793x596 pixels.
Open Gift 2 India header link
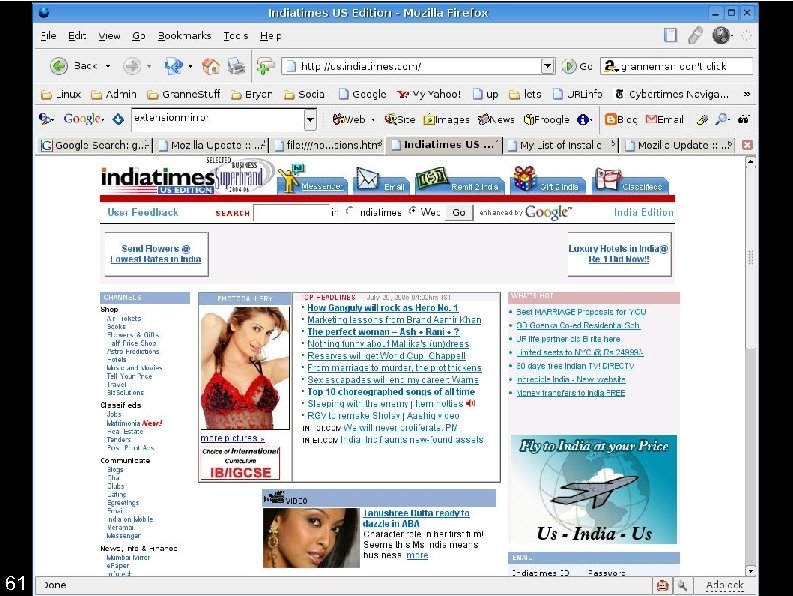pos(559,187)
